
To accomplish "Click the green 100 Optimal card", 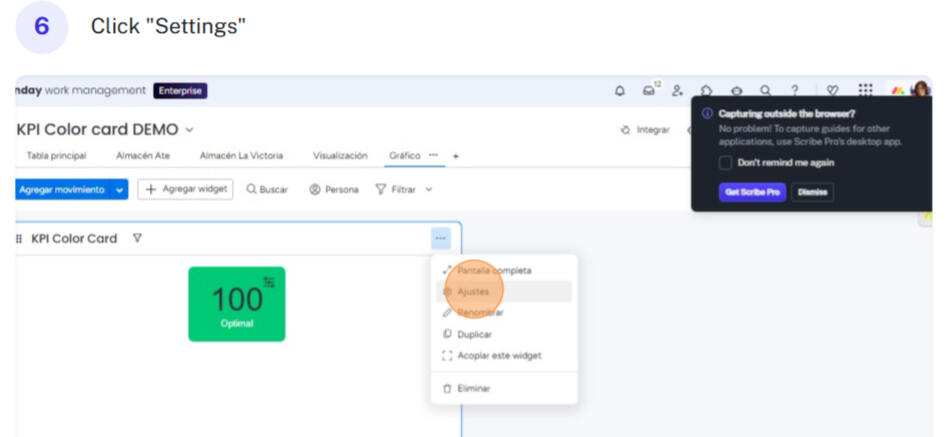I will (236, 304).
